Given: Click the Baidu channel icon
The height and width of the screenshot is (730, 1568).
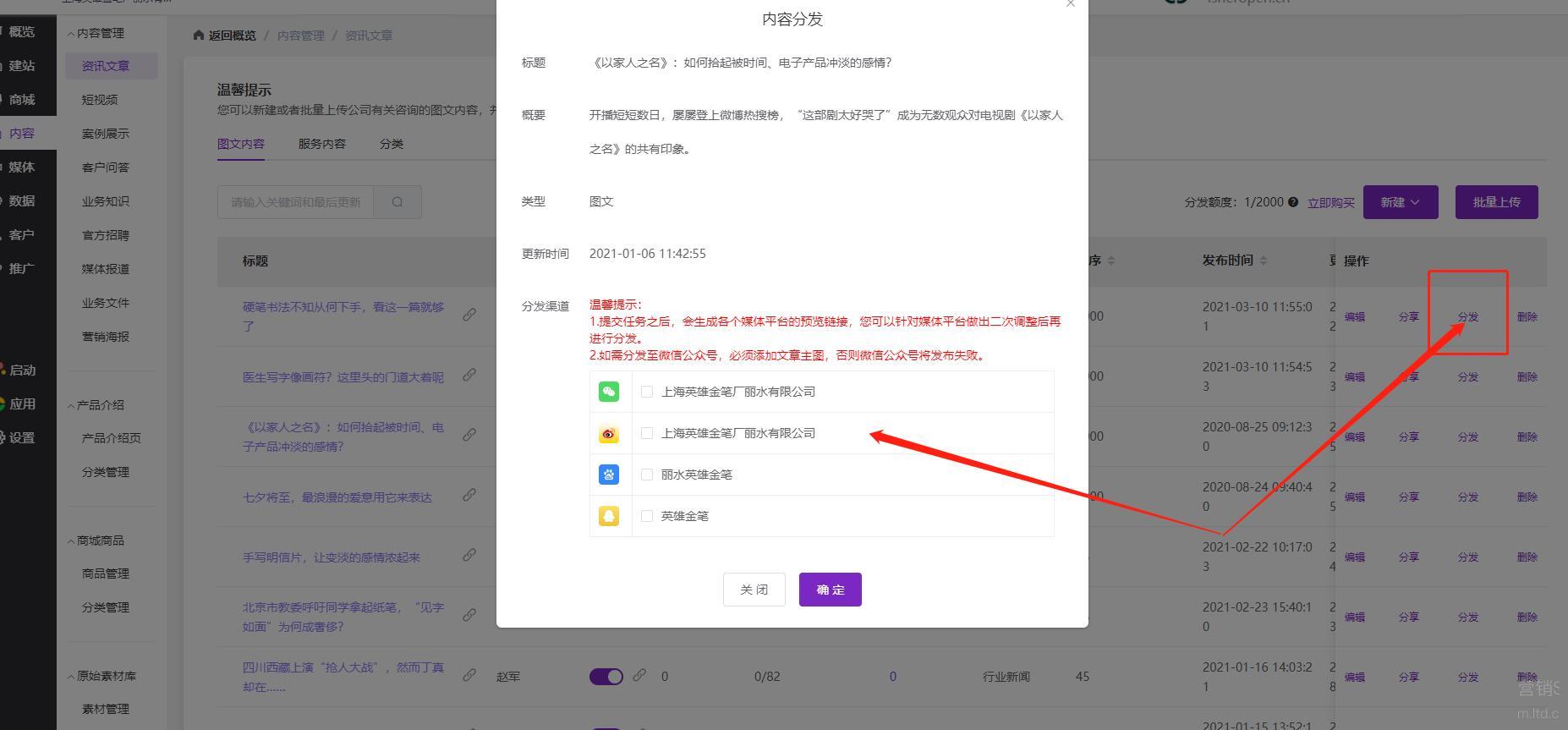Looking at the screenshot, I should 609,475.
